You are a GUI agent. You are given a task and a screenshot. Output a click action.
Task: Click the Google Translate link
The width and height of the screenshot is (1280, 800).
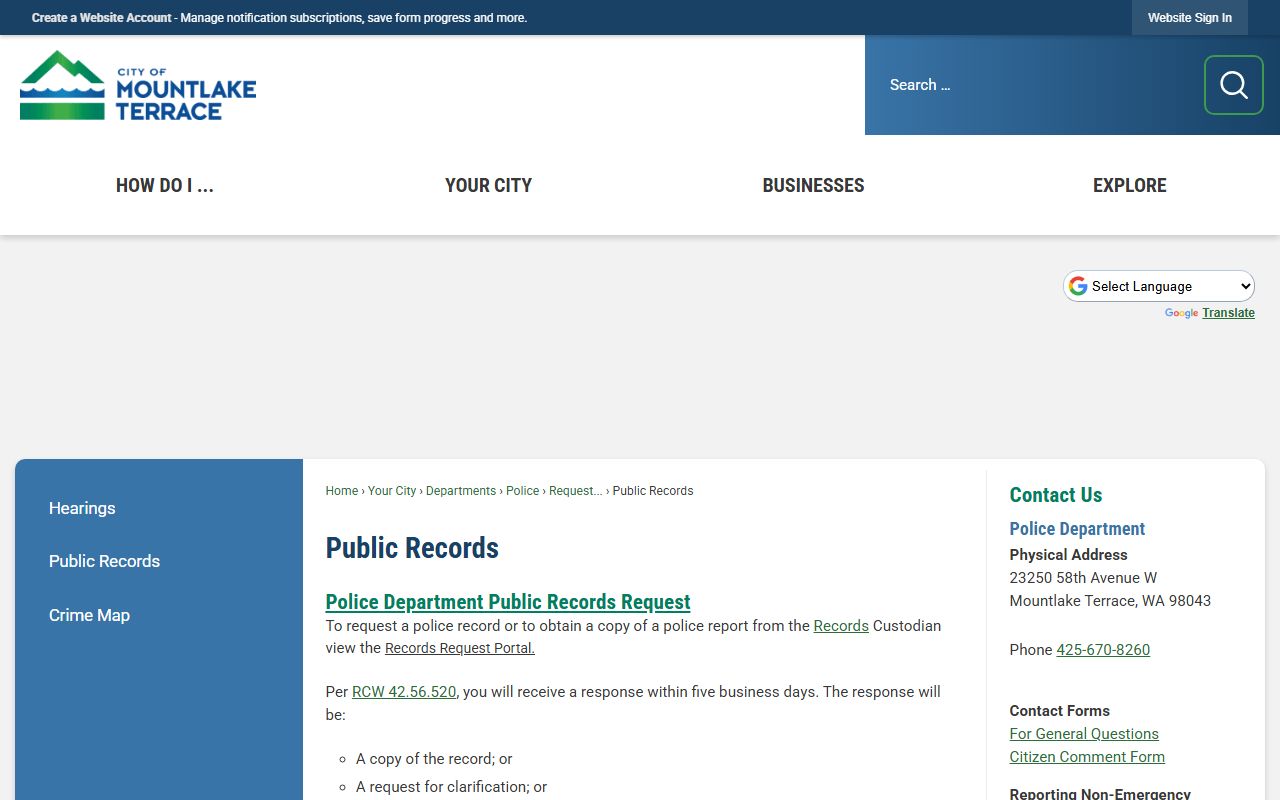1228,313
